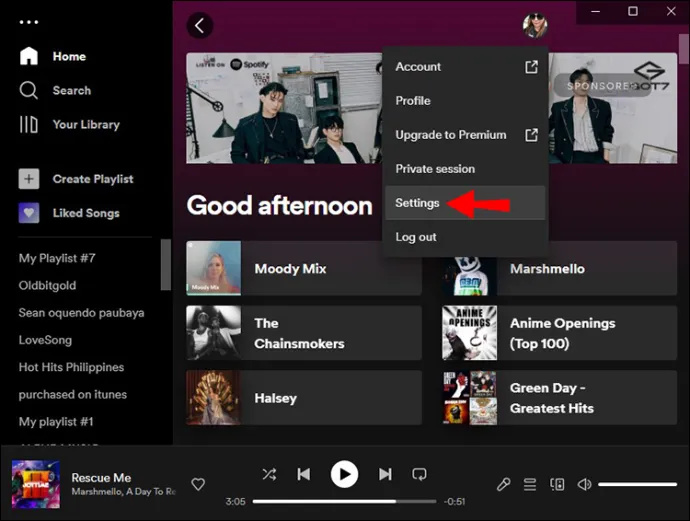Click the song progress bar
This screenshot has height=521, width=690.
point(344,501)
